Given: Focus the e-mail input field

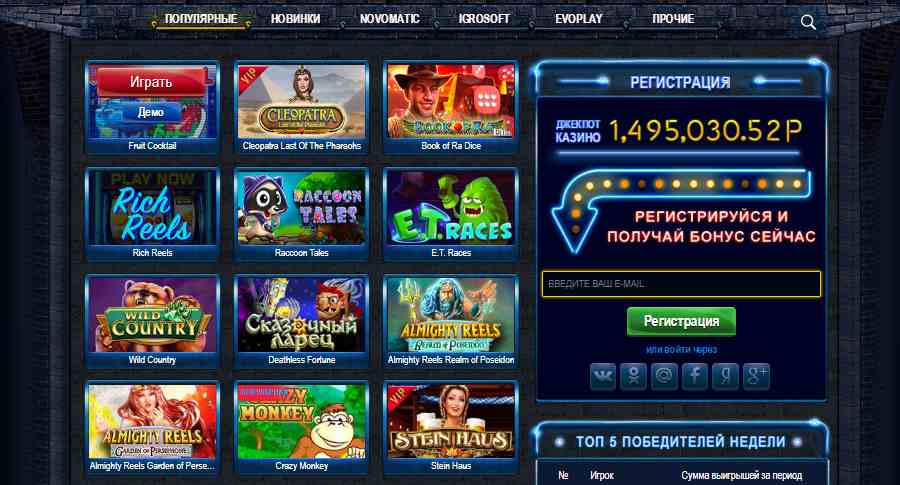Looking at the screenshot, I should coord(681,284).
